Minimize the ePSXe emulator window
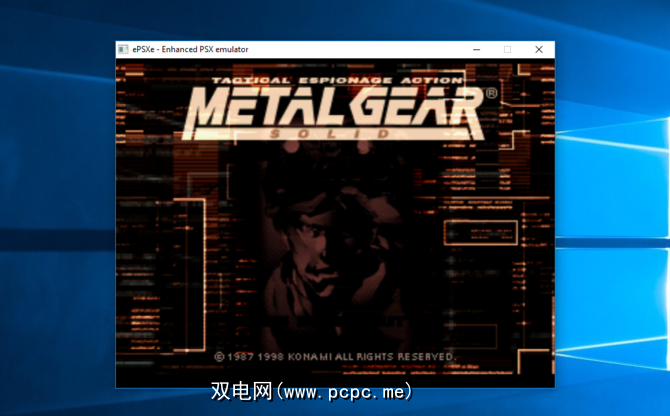This screenshot has height=416, width=670. (x=476, y=50)
